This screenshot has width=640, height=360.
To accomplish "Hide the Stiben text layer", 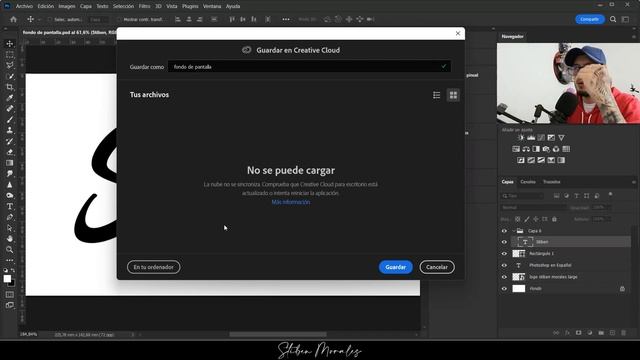I will click(504, 242).
